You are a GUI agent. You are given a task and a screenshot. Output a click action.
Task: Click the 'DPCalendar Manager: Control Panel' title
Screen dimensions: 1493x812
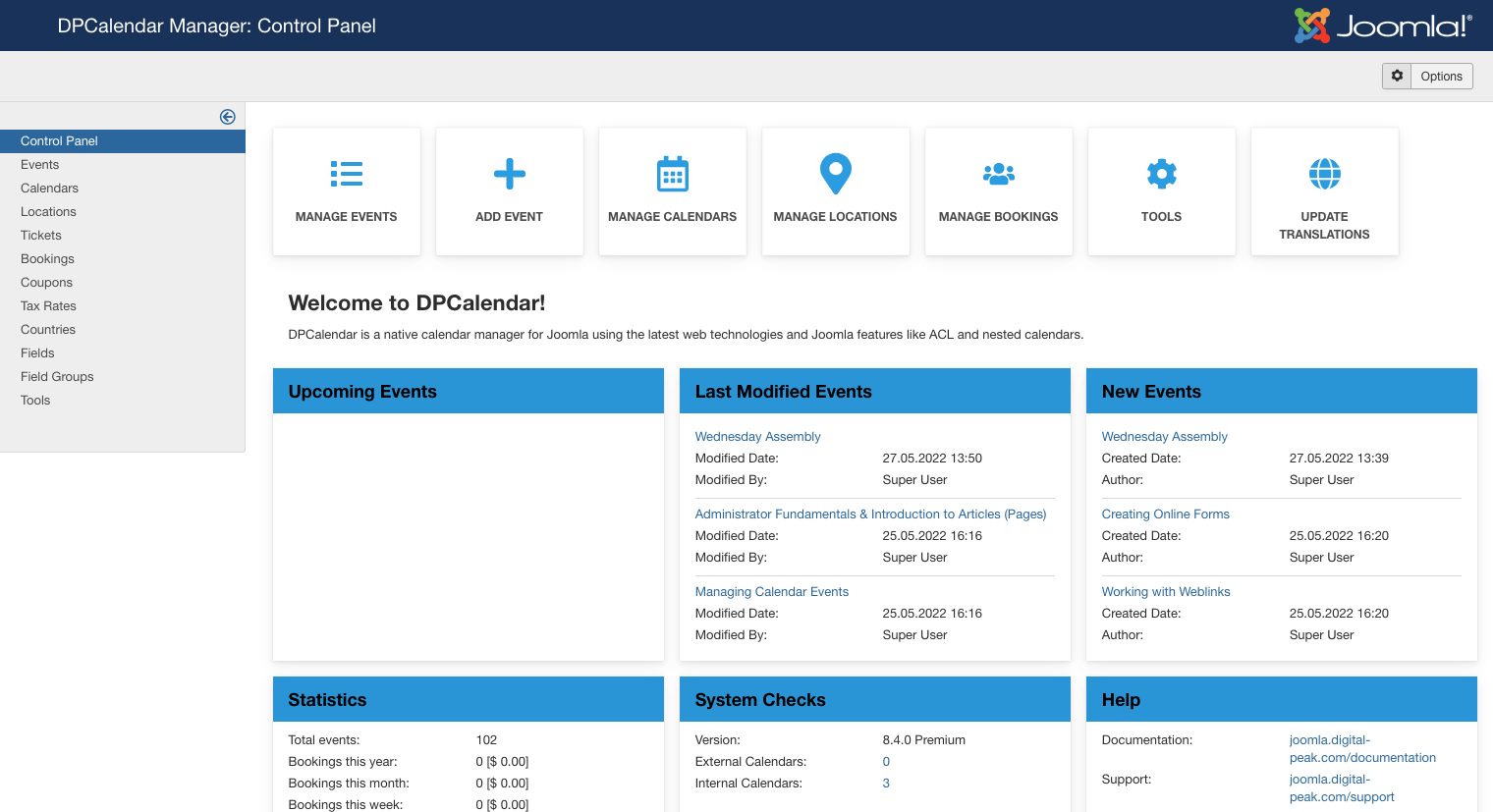(216, 26)
